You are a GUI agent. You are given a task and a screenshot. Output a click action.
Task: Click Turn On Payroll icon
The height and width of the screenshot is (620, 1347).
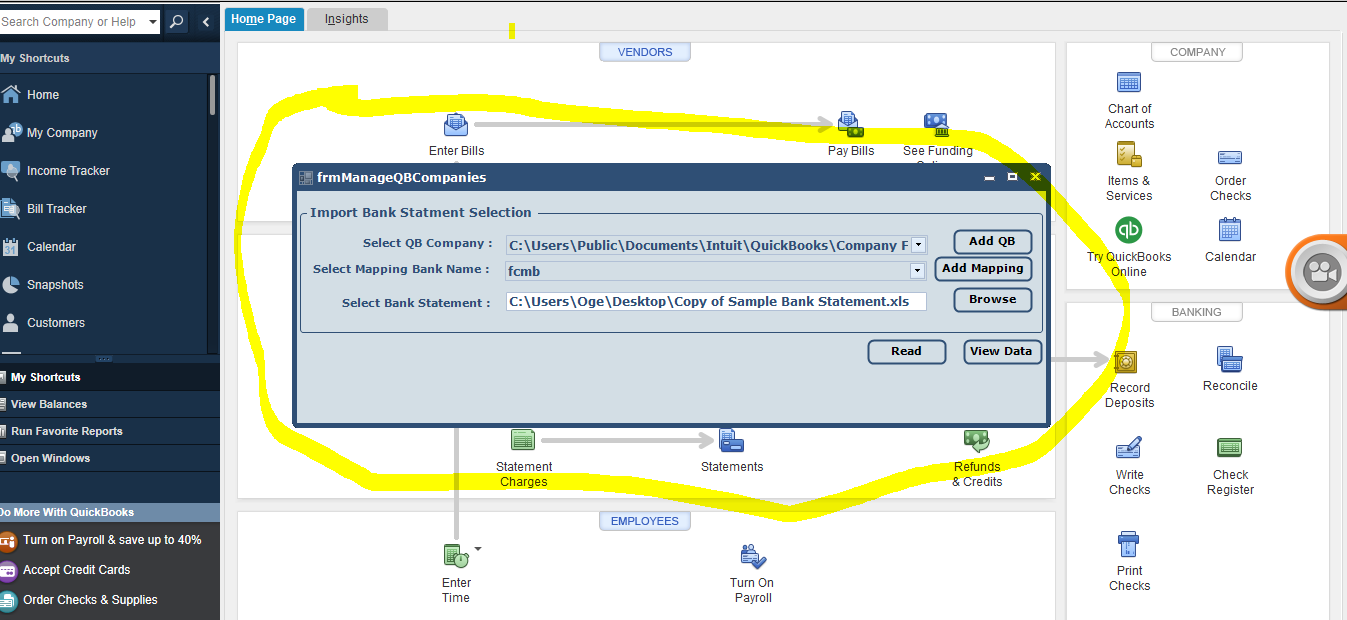pos(752,556)
